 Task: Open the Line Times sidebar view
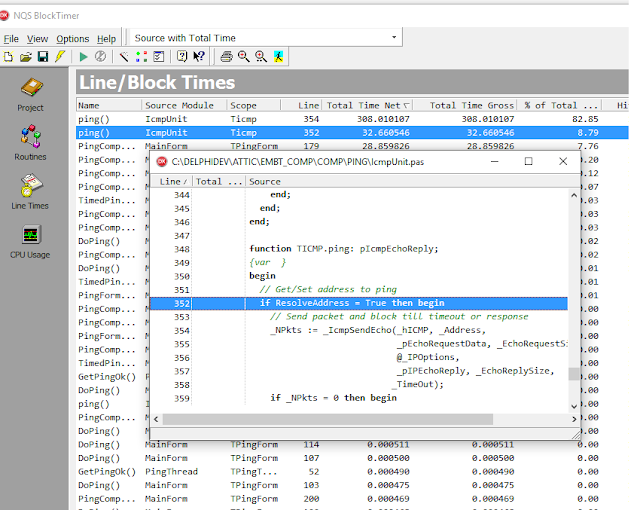(30, 192)
